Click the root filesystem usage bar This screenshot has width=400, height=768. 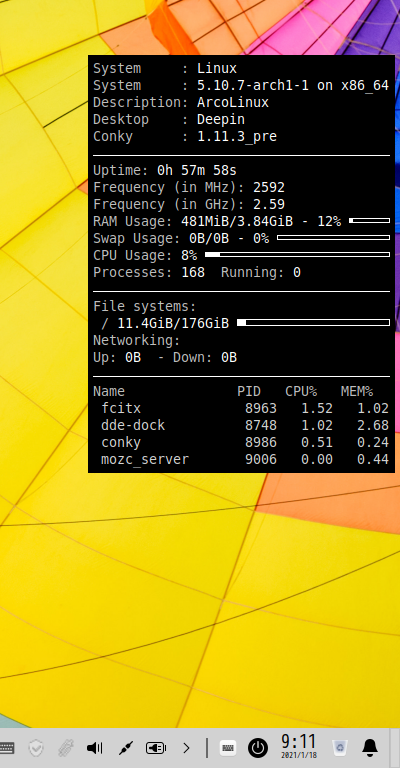(x=313, y=322)
